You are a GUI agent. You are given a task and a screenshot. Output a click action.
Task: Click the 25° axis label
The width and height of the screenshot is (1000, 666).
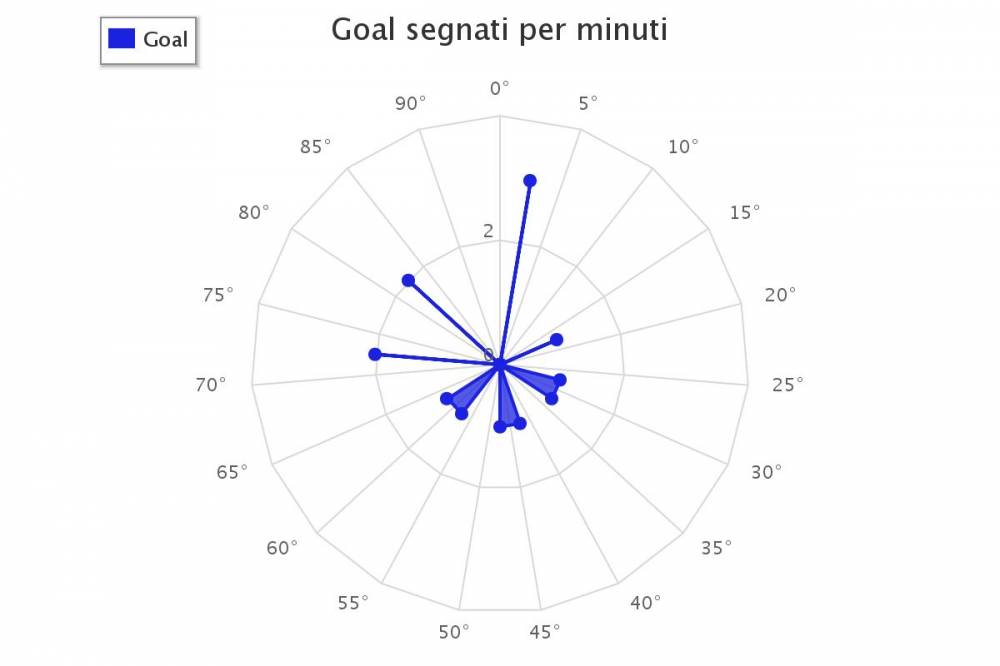[x=788, y=385]
